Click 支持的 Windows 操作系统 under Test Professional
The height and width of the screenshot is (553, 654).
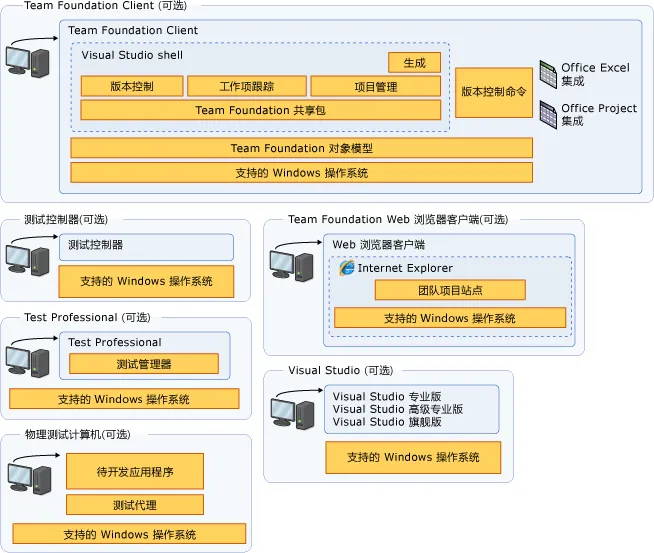pyautogui.click(x=124, y=399)
